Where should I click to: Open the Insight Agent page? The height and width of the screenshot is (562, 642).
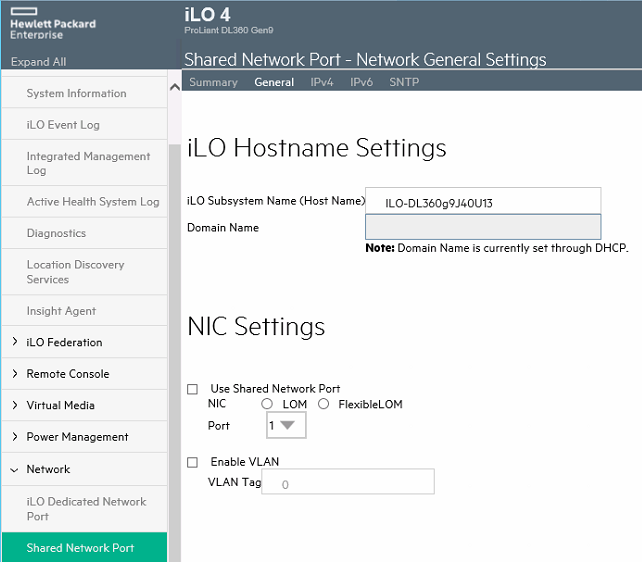84,311
